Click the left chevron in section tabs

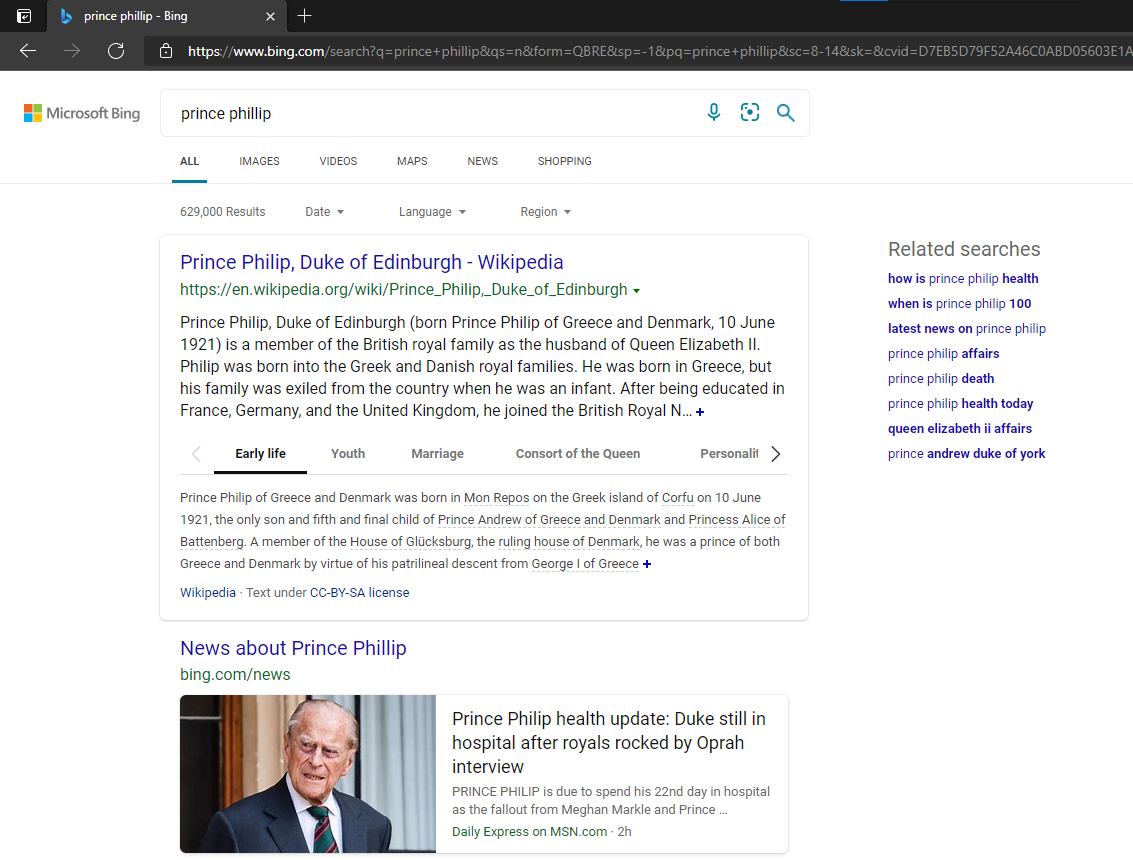point(196,454)
